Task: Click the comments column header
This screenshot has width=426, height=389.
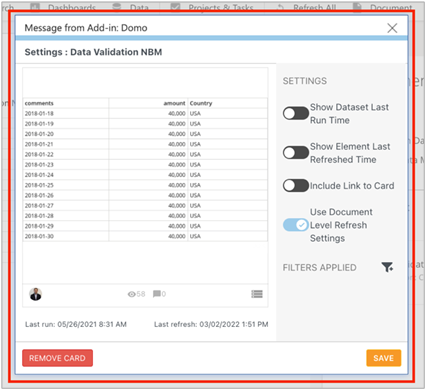Action: pyautogui.click(x=66, y=103)
